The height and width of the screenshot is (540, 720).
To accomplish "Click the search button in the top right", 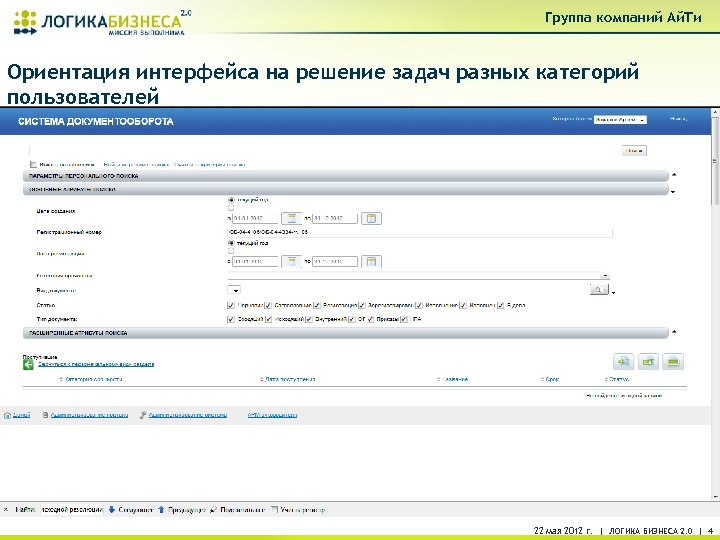I will [634, 151].
